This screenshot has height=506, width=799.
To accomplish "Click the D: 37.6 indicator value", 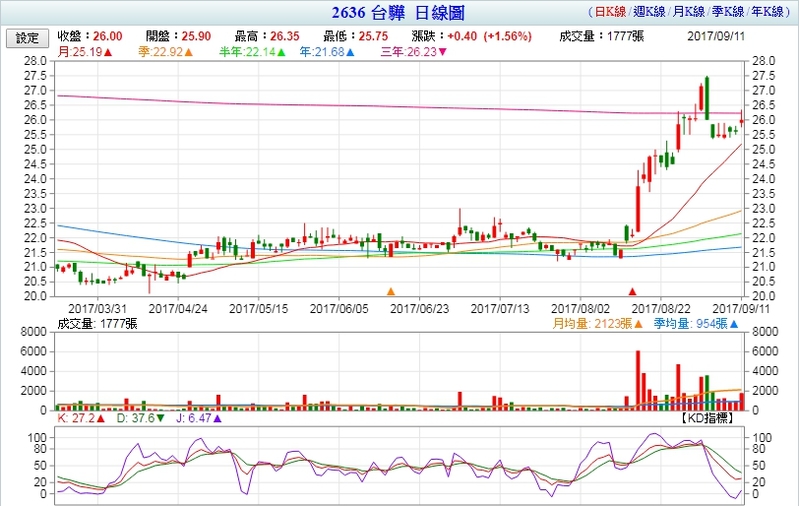I will (x=141, y=418).
